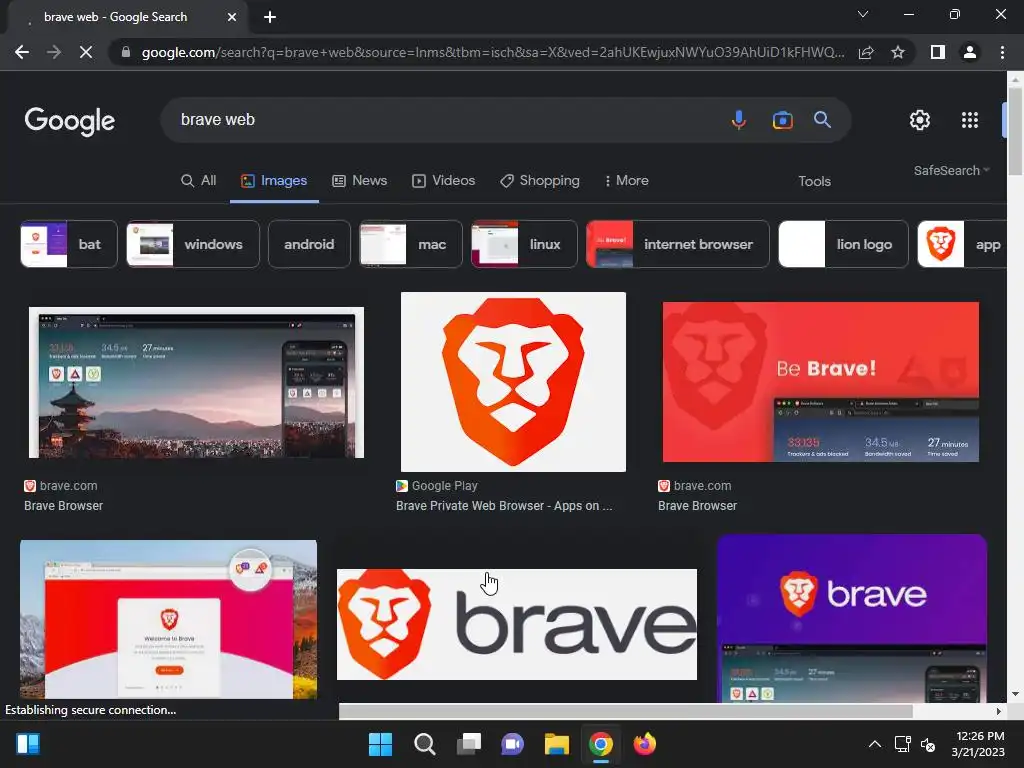Open Brave lion logo image result
Image resolution: width=1024 pixels, height=768 pixels.
click(x=513, y=381)
